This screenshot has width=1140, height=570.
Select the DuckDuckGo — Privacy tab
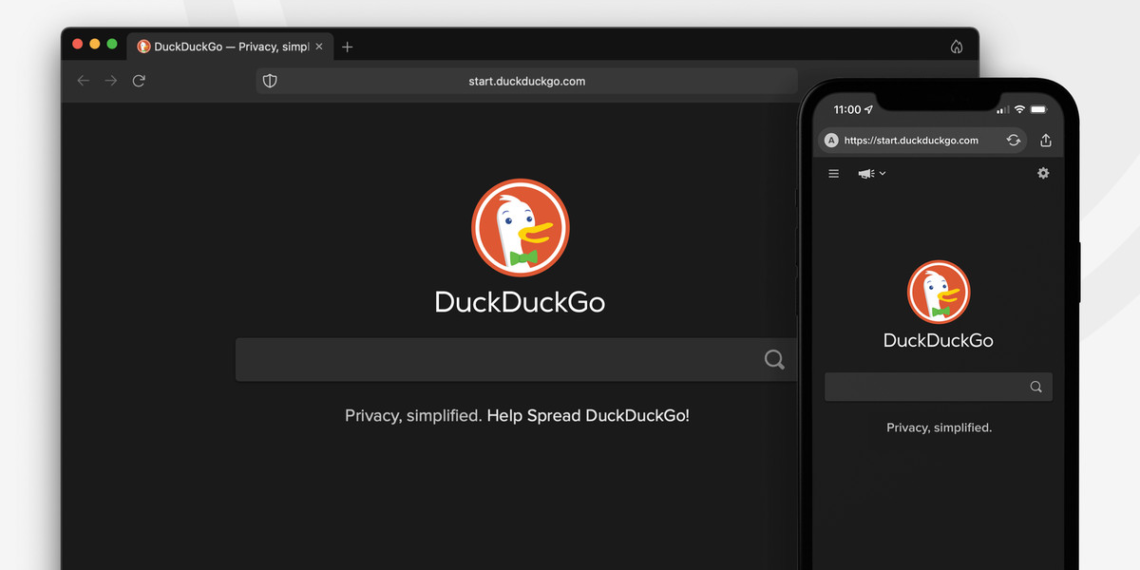point(230,47)
